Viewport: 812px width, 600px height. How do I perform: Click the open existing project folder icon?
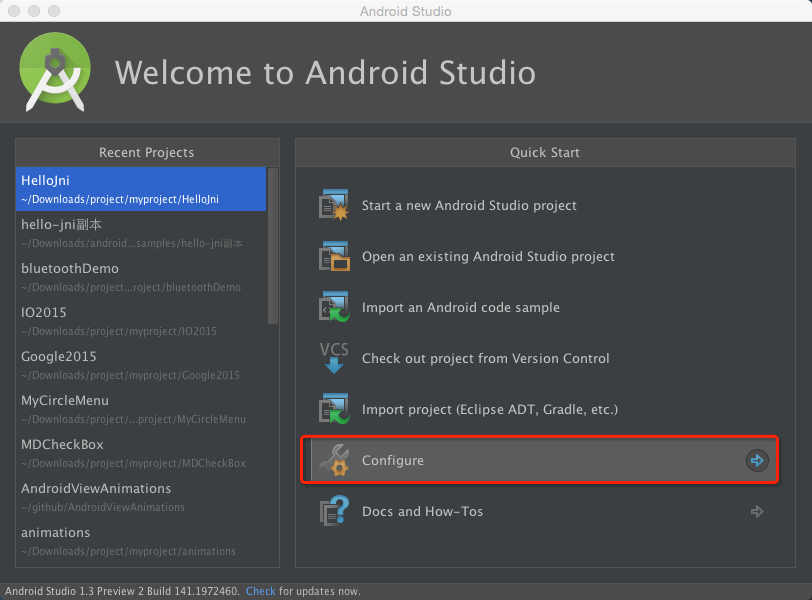click(334, 256)
